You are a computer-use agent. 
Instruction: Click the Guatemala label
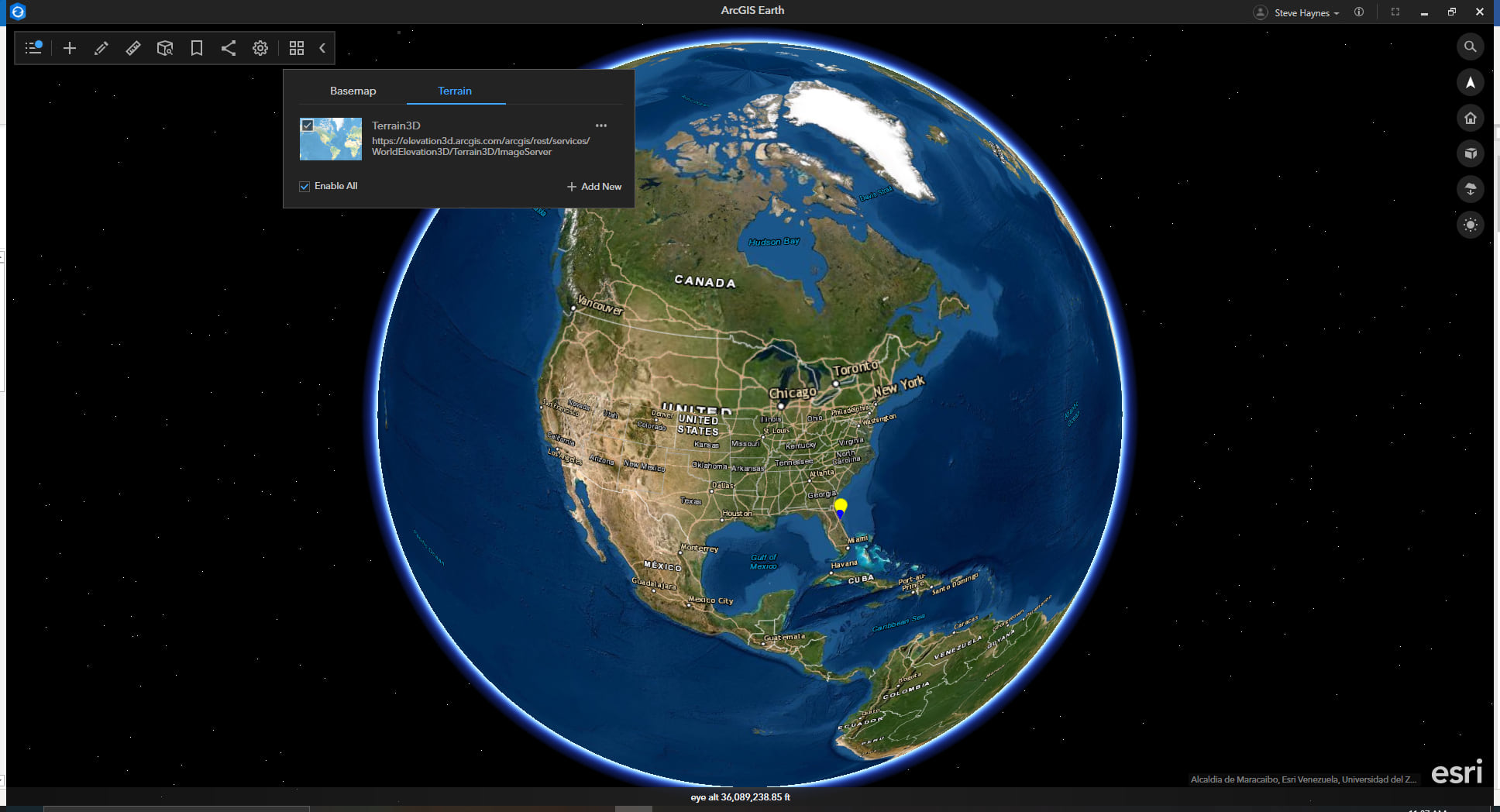(x=785, y=638)
